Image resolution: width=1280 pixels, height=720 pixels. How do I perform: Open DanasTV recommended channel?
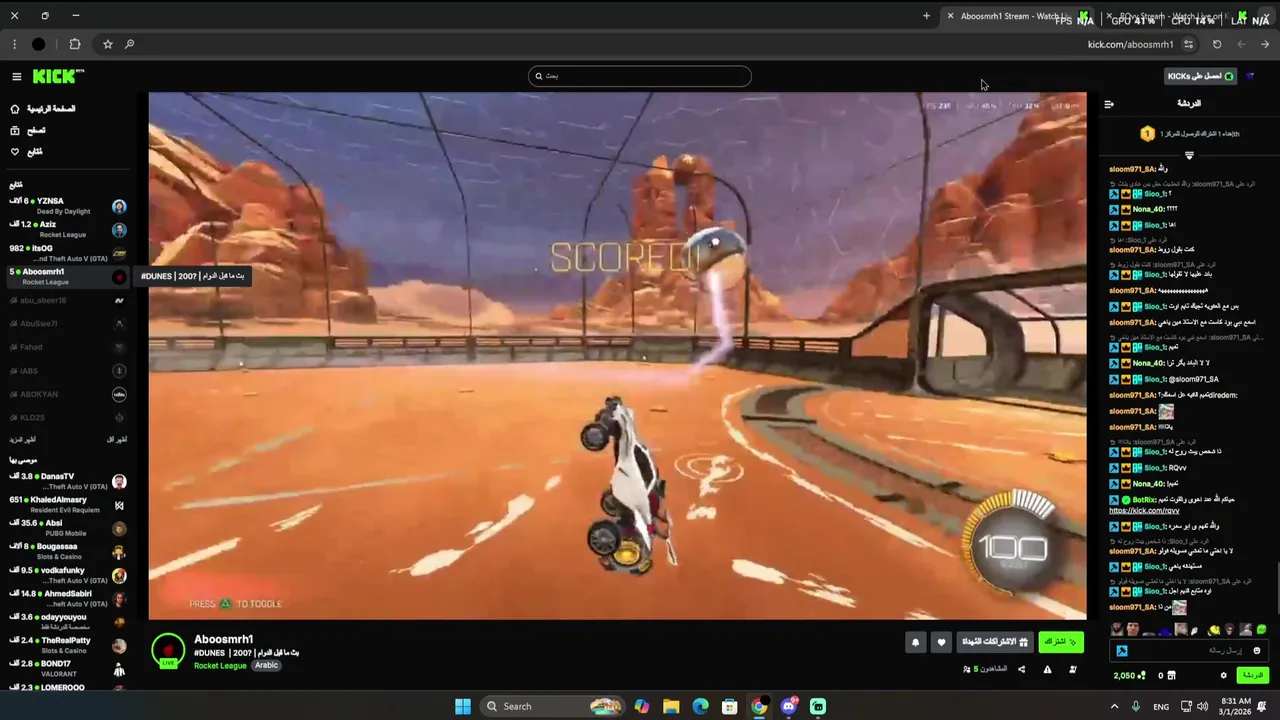68,481
